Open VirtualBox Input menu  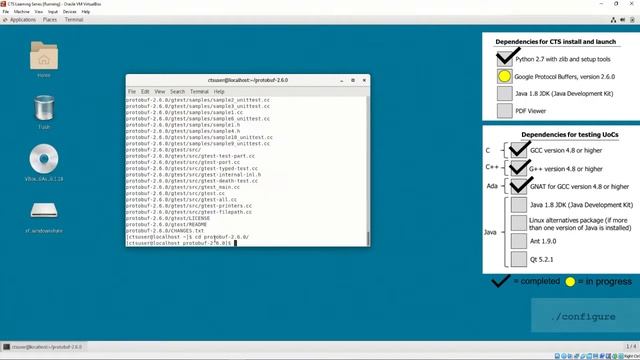pos(53,12)
